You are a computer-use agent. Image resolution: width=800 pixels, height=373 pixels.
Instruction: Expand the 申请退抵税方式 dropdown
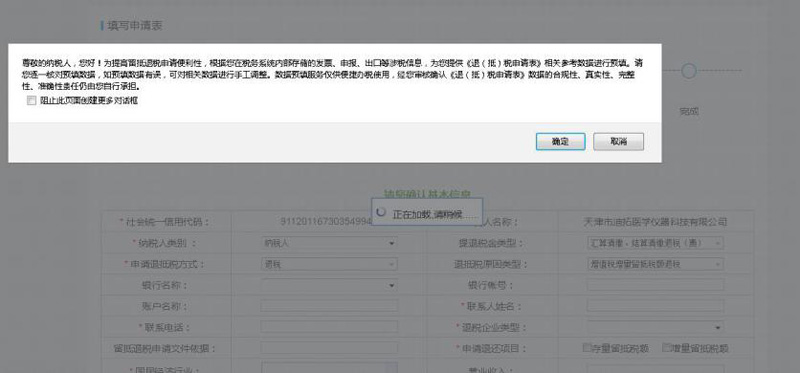point(329,264)
